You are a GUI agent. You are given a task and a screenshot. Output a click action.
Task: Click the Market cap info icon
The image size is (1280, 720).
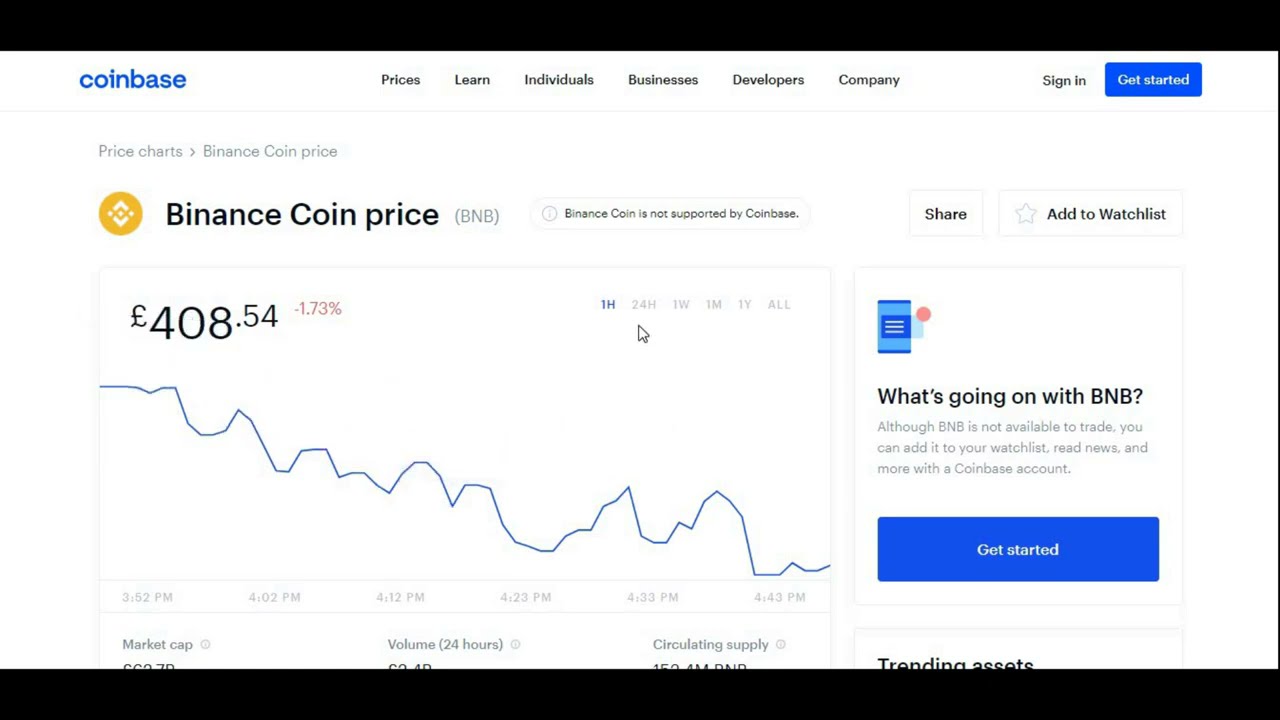(205, 645)
